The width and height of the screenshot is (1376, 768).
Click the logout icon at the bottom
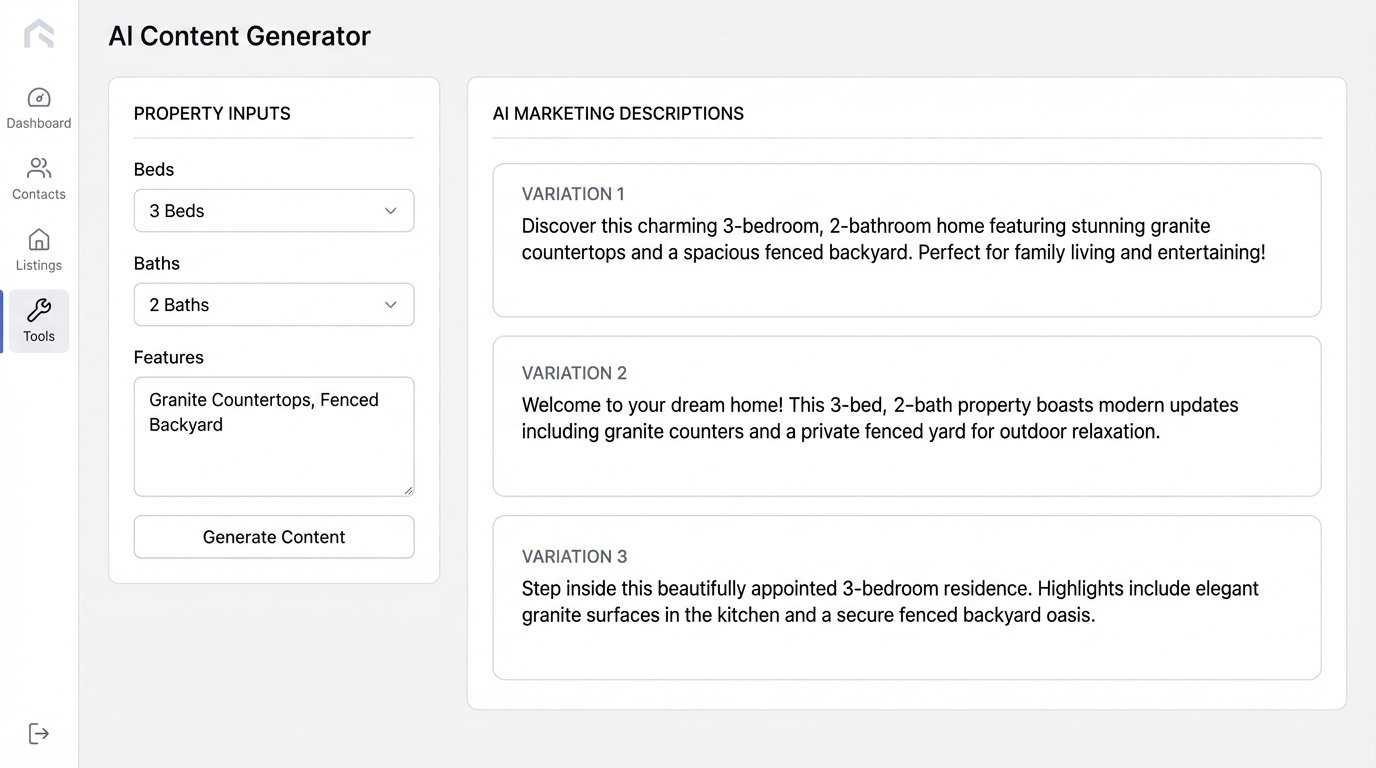(38, 733)
